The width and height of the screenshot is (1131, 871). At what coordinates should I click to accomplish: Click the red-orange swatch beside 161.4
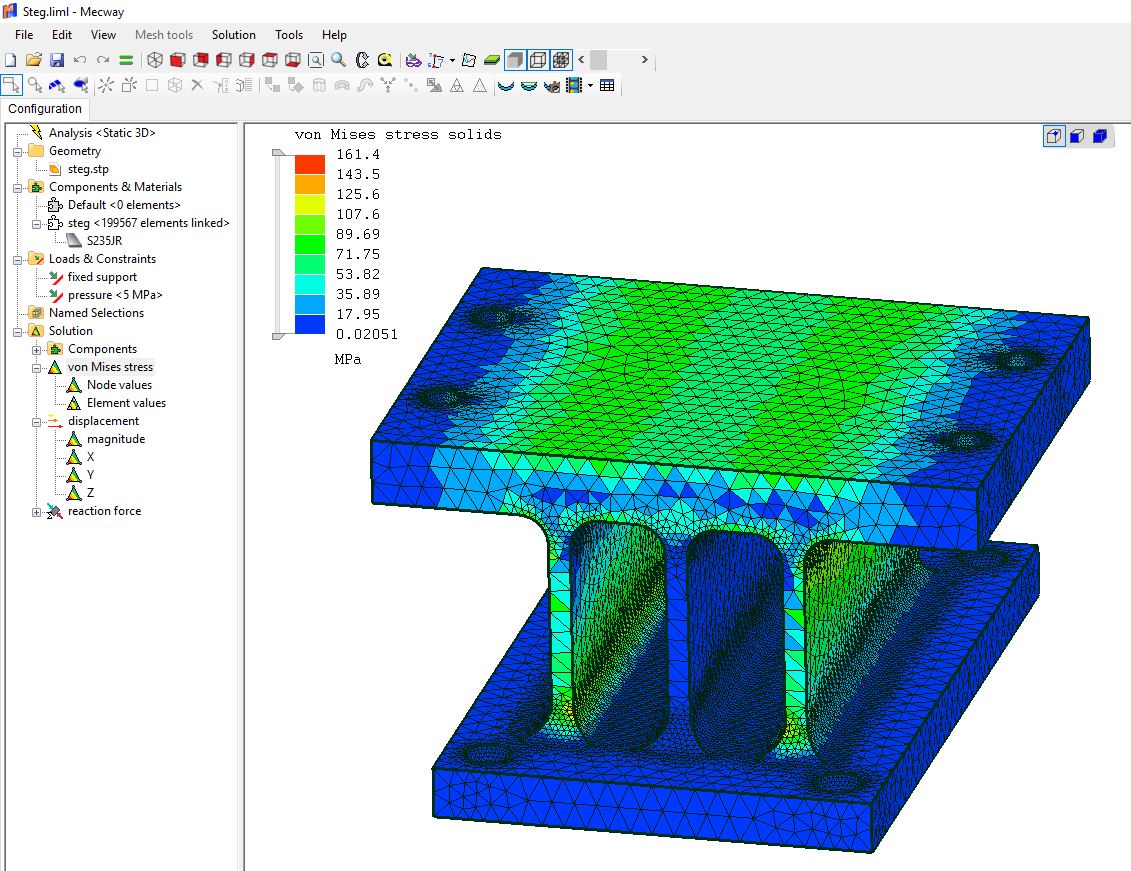(x=309, y=164)
